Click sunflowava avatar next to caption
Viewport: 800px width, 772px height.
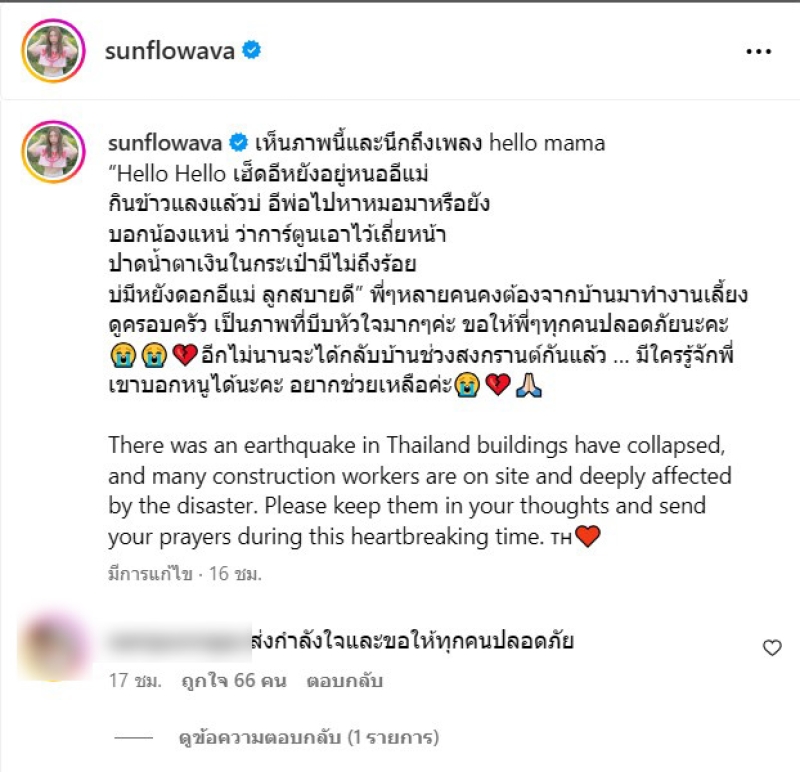53,152
